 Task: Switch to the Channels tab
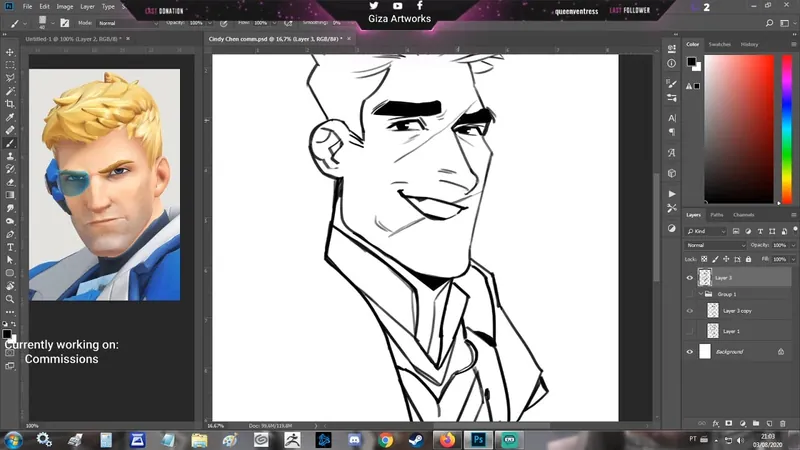coord(743,215)
